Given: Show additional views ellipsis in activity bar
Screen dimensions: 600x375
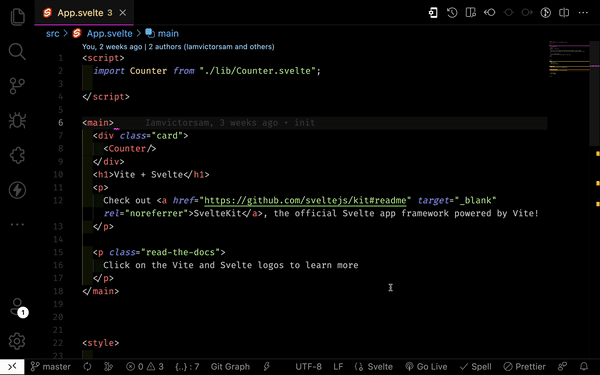Looking at the screenshot, I should click(17, 224).
